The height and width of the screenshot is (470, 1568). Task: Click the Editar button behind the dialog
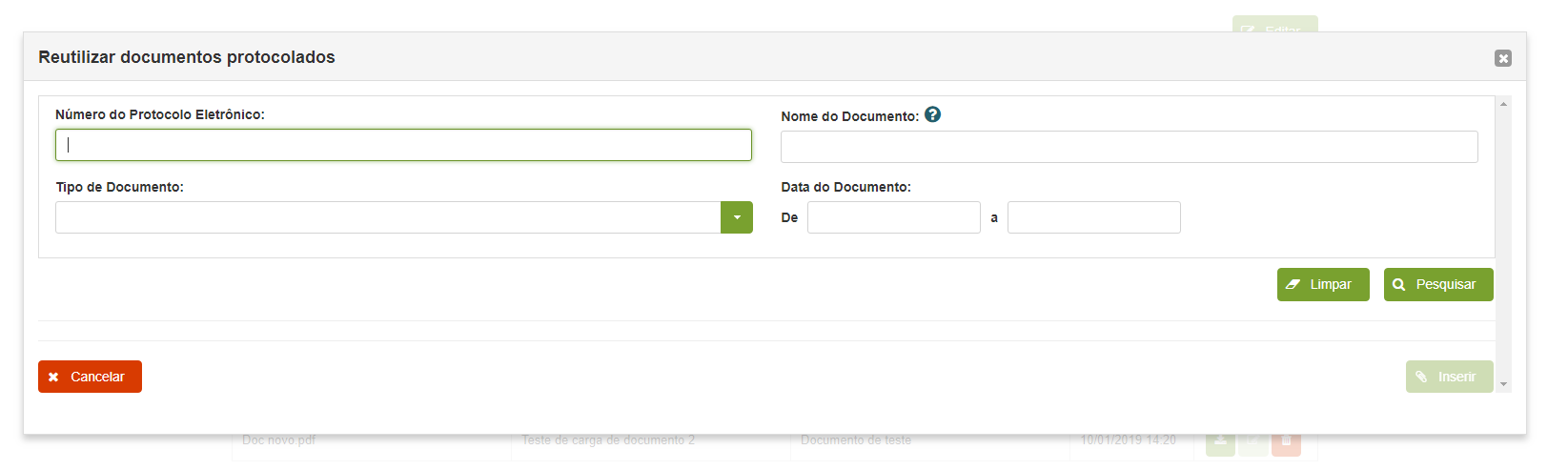point(1274,25)
